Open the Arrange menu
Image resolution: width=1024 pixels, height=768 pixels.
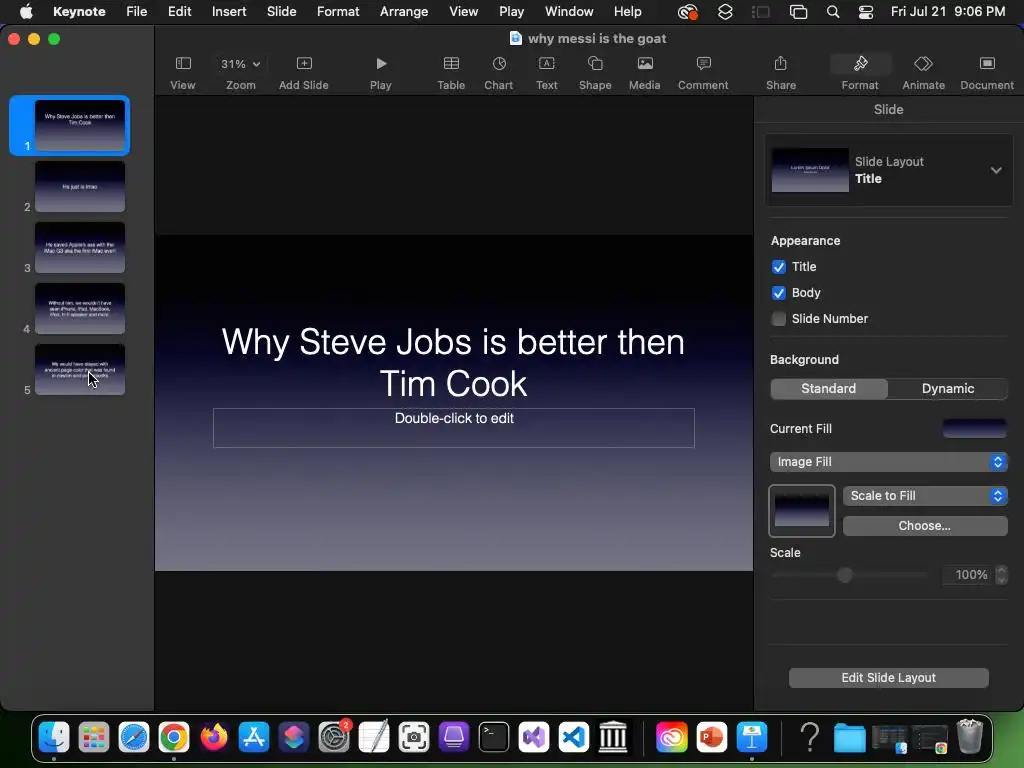pyautogui.click(x=404, y=12)
